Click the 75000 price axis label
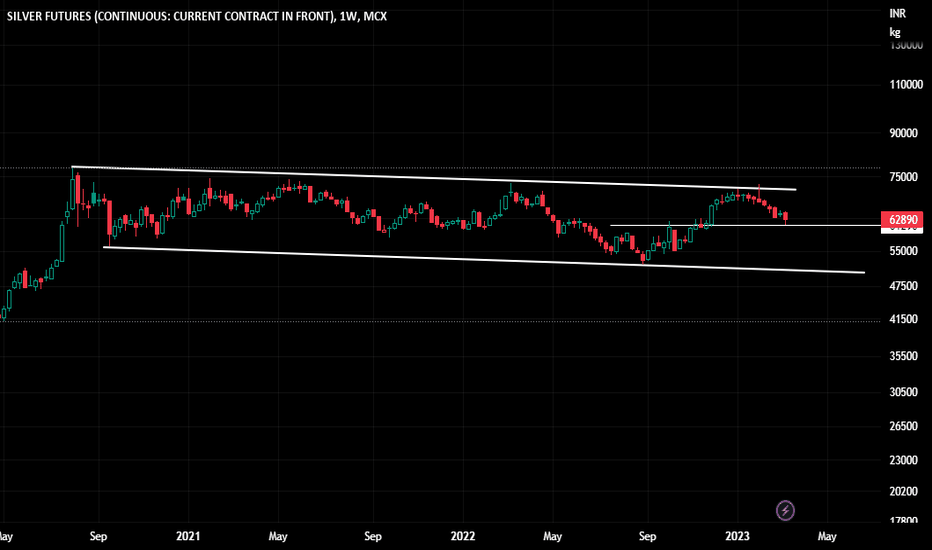This screenshot has height=550, width=932. tap(903, 177)
